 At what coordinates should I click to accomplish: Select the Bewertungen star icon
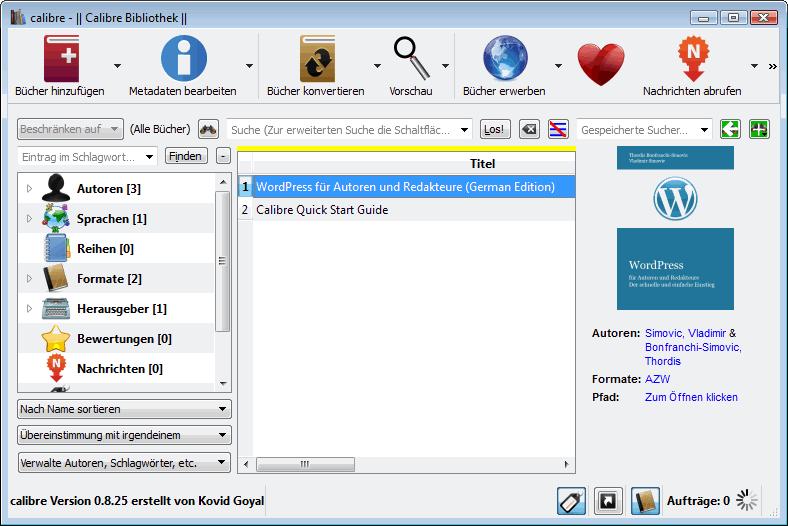(x=56, y=338)
